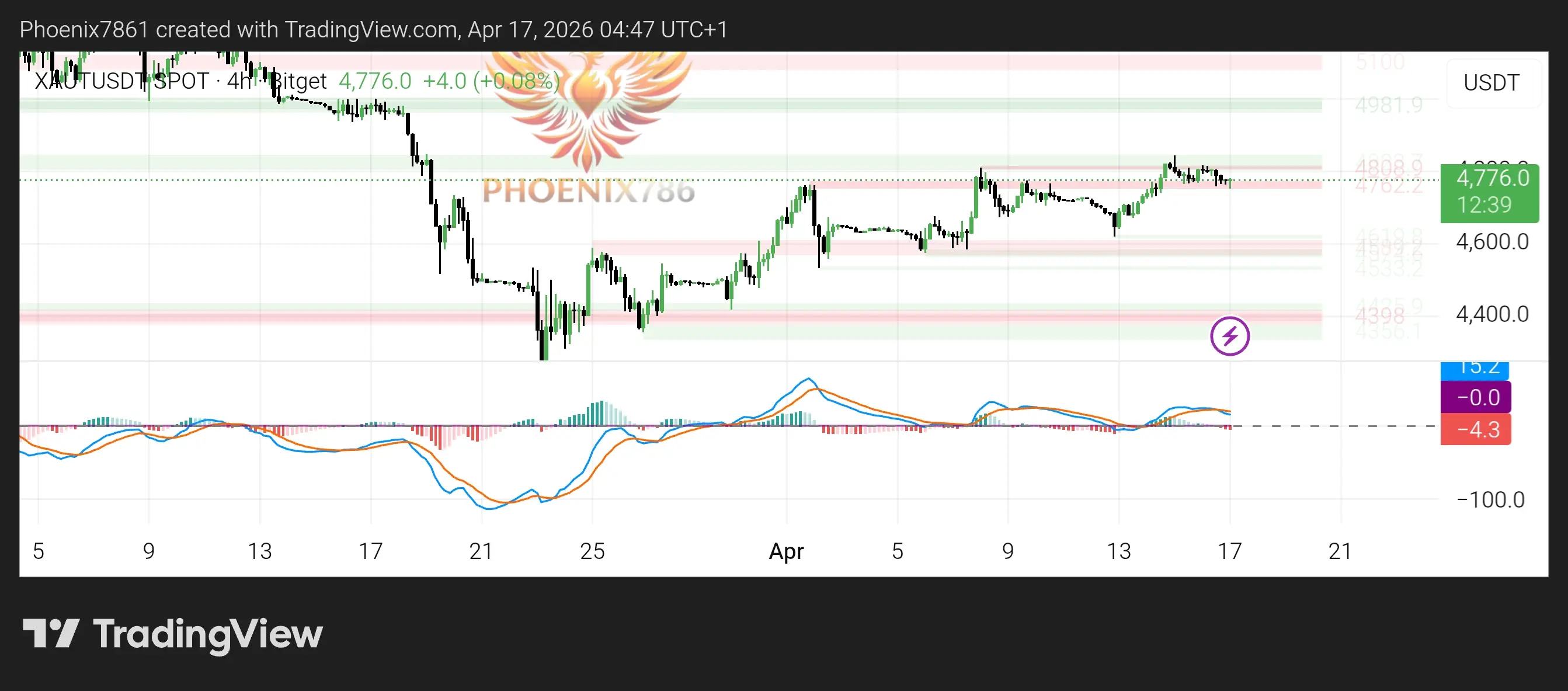Click the Apr month label on time axis

pos(786,551)
